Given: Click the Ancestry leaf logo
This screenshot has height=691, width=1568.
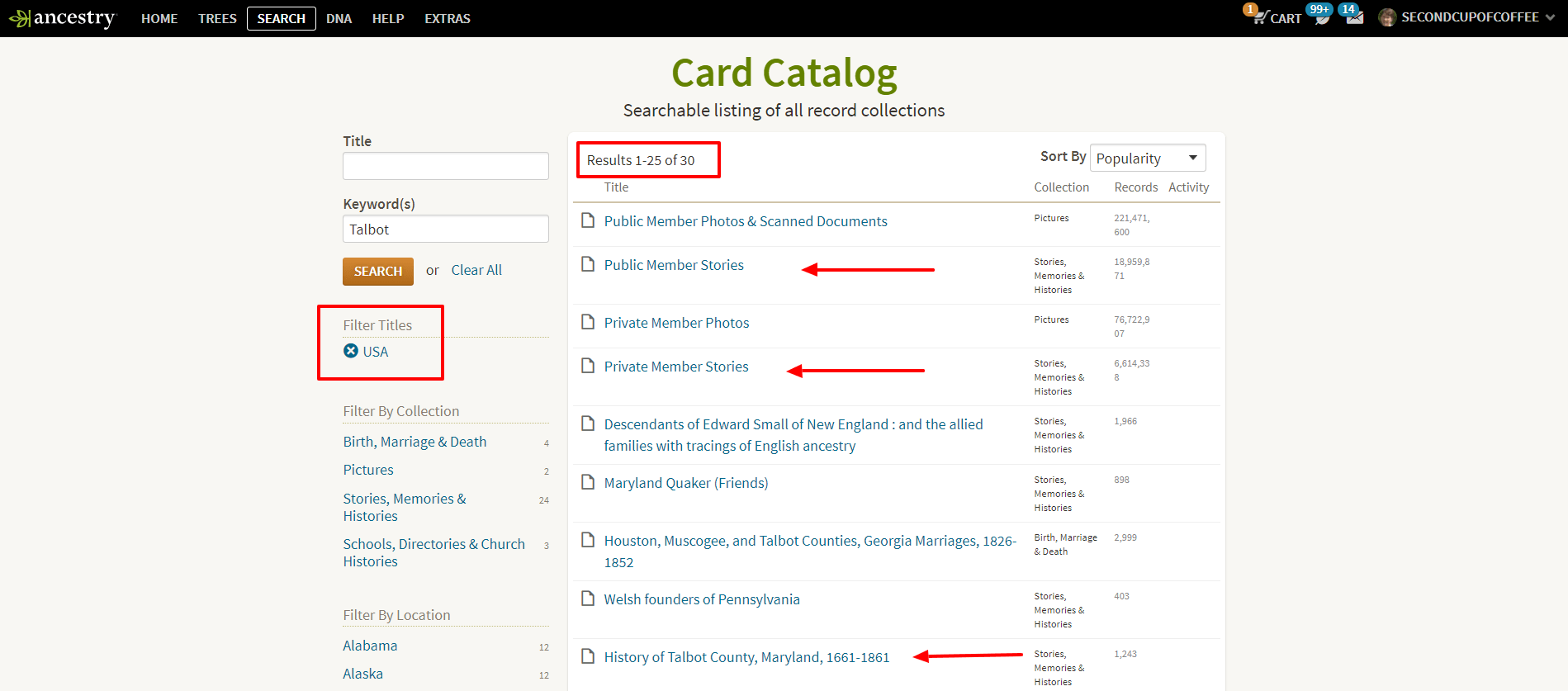Looking at the screenshot, I should click(x=62, y=18).
